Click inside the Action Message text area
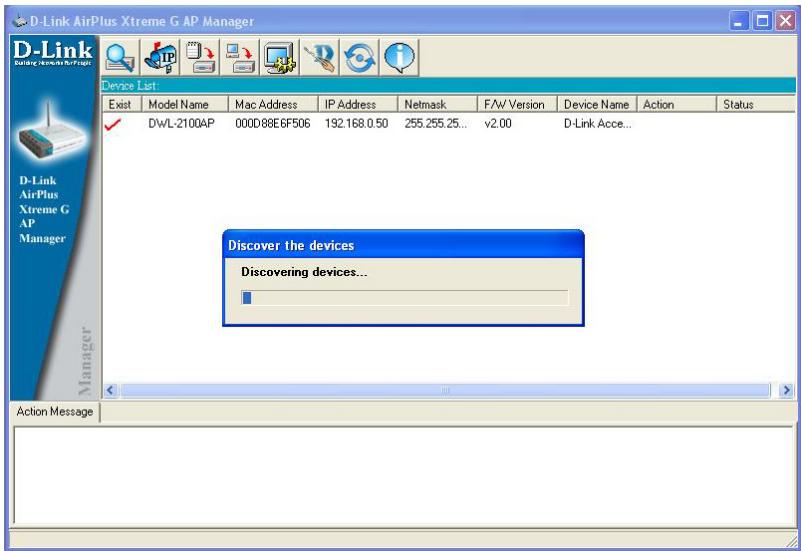The height and width of the screenshot is (551, 801). pyautogui.click(x=404, y=475)
